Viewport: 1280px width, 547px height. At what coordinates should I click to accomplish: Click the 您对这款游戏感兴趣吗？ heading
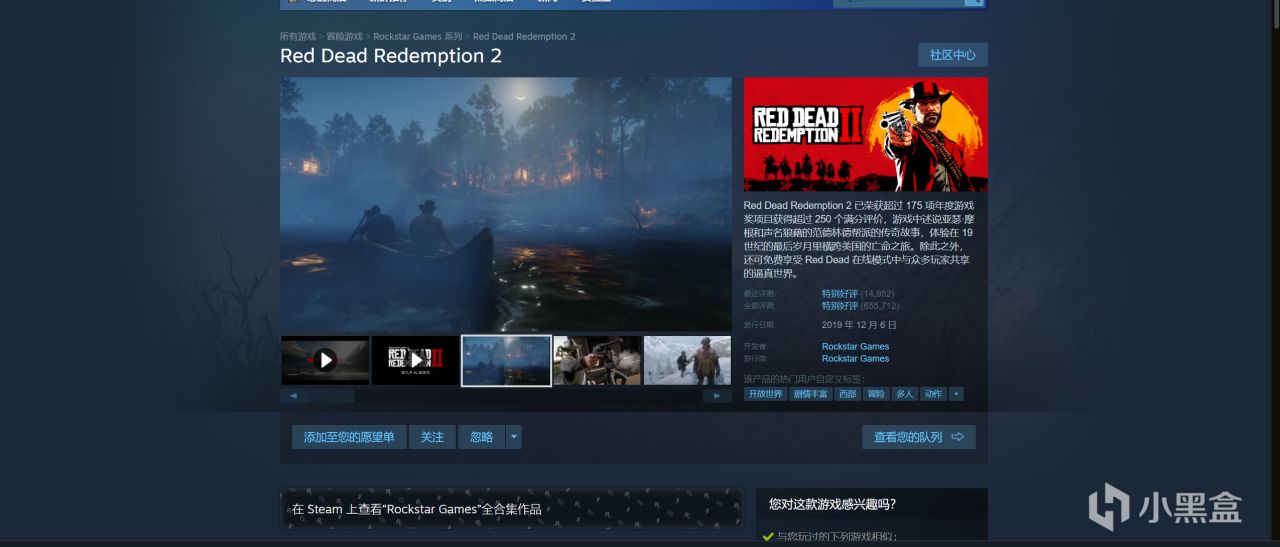(x=832, y=504)
